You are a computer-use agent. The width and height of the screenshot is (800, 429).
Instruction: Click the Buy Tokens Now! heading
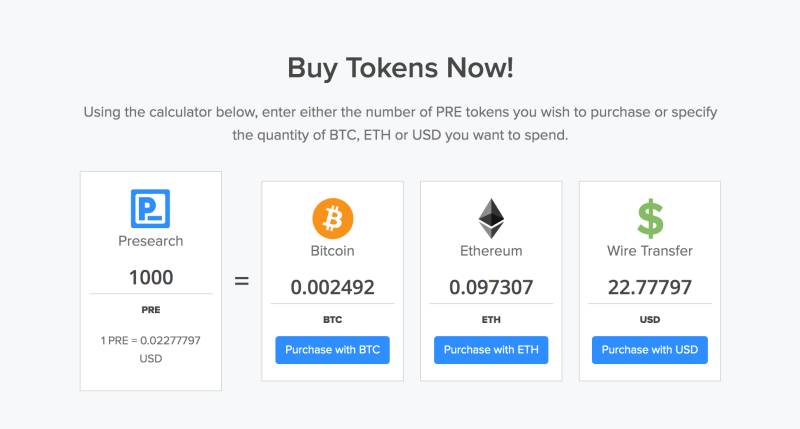coord(401,68)
